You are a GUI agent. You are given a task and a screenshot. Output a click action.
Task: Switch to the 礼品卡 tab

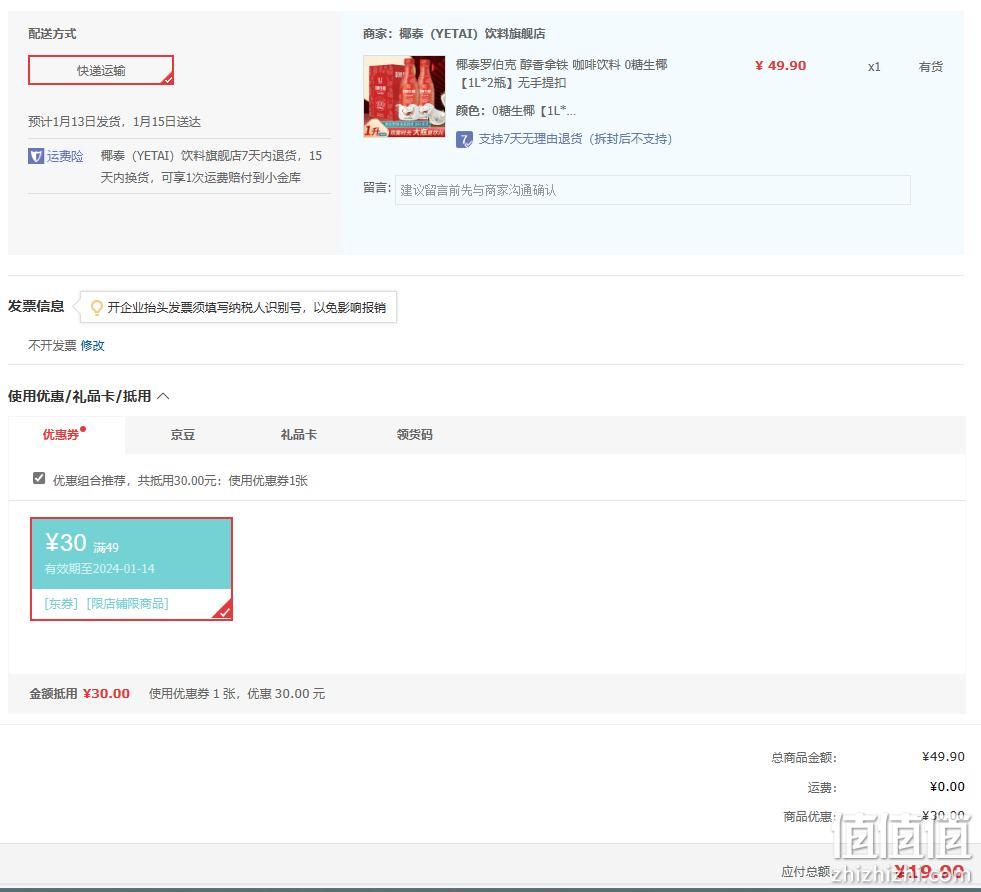(298, 434)
